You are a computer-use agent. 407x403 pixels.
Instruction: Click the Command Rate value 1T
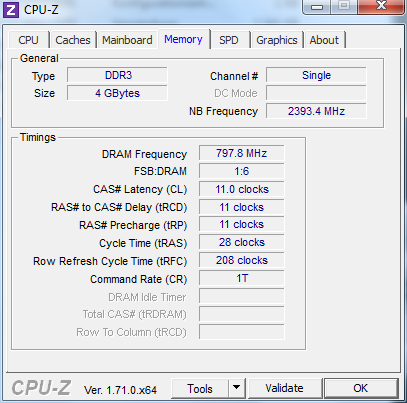pyautogui.click(x=242, y=278)
